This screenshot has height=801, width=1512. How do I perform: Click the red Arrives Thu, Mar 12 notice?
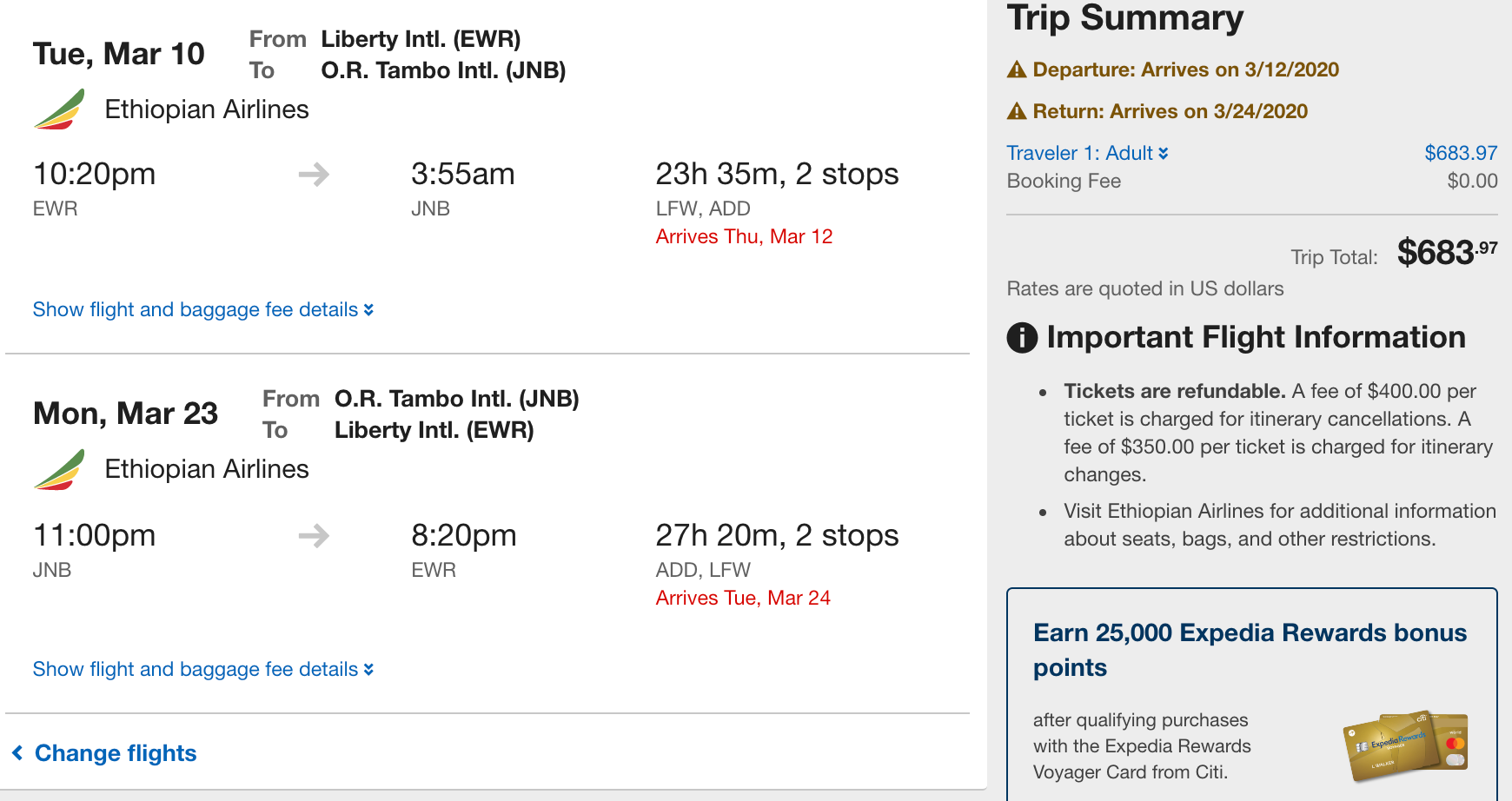744,237
